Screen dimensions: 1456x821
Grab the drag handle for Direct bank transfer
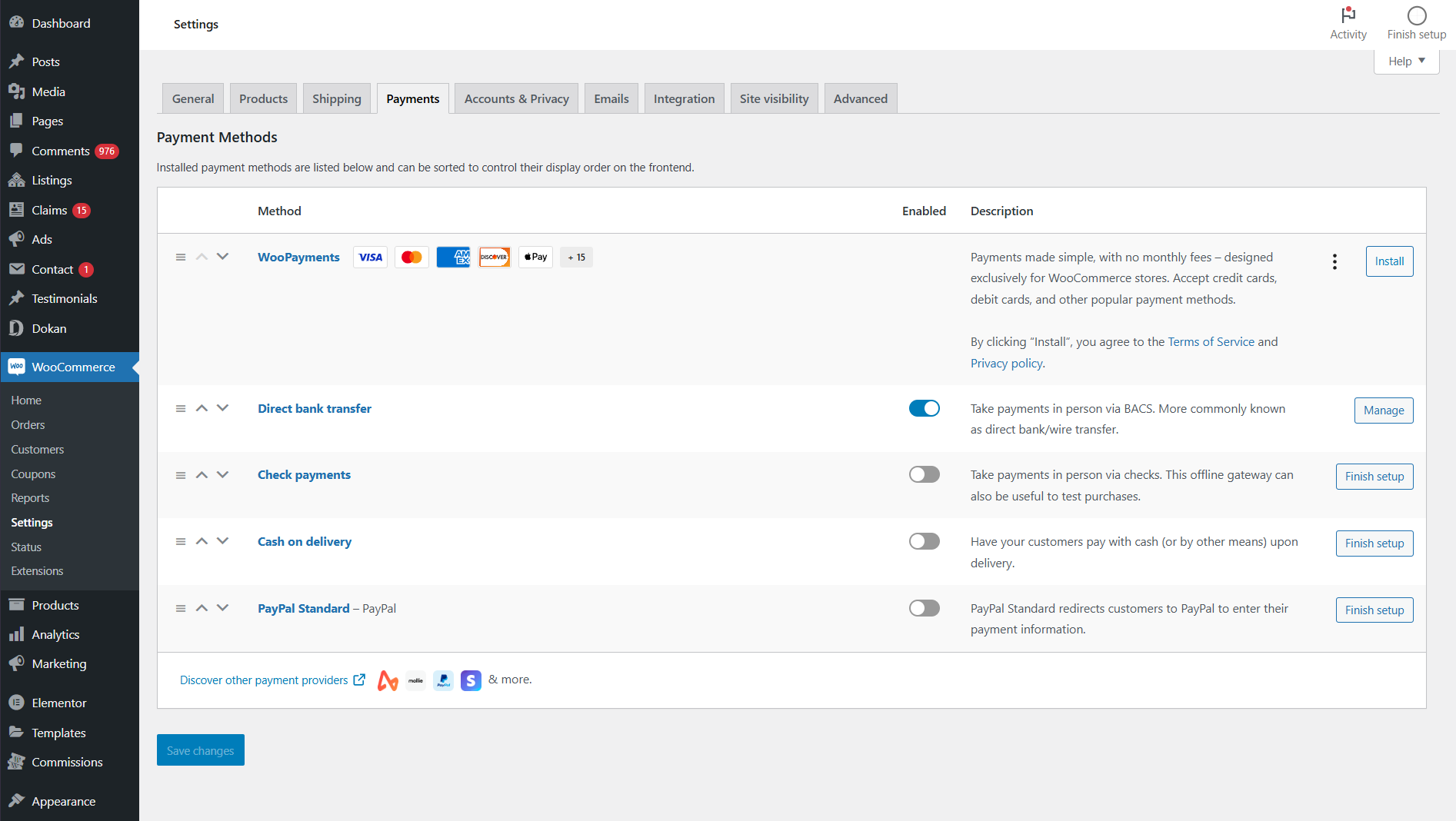pyautogui.click(x=181, y=408)
